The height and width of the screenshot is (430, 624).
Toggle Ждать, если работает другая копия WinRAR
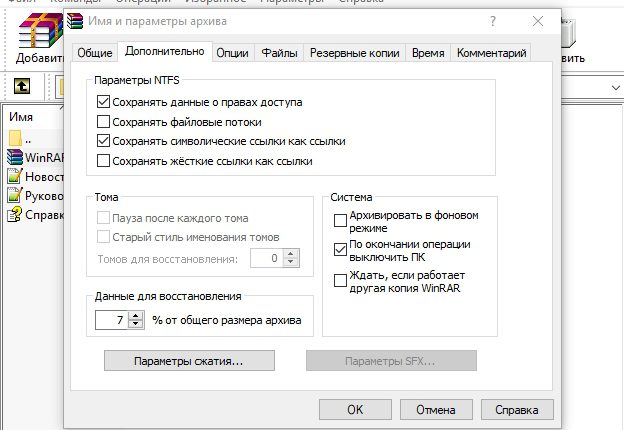340,280
